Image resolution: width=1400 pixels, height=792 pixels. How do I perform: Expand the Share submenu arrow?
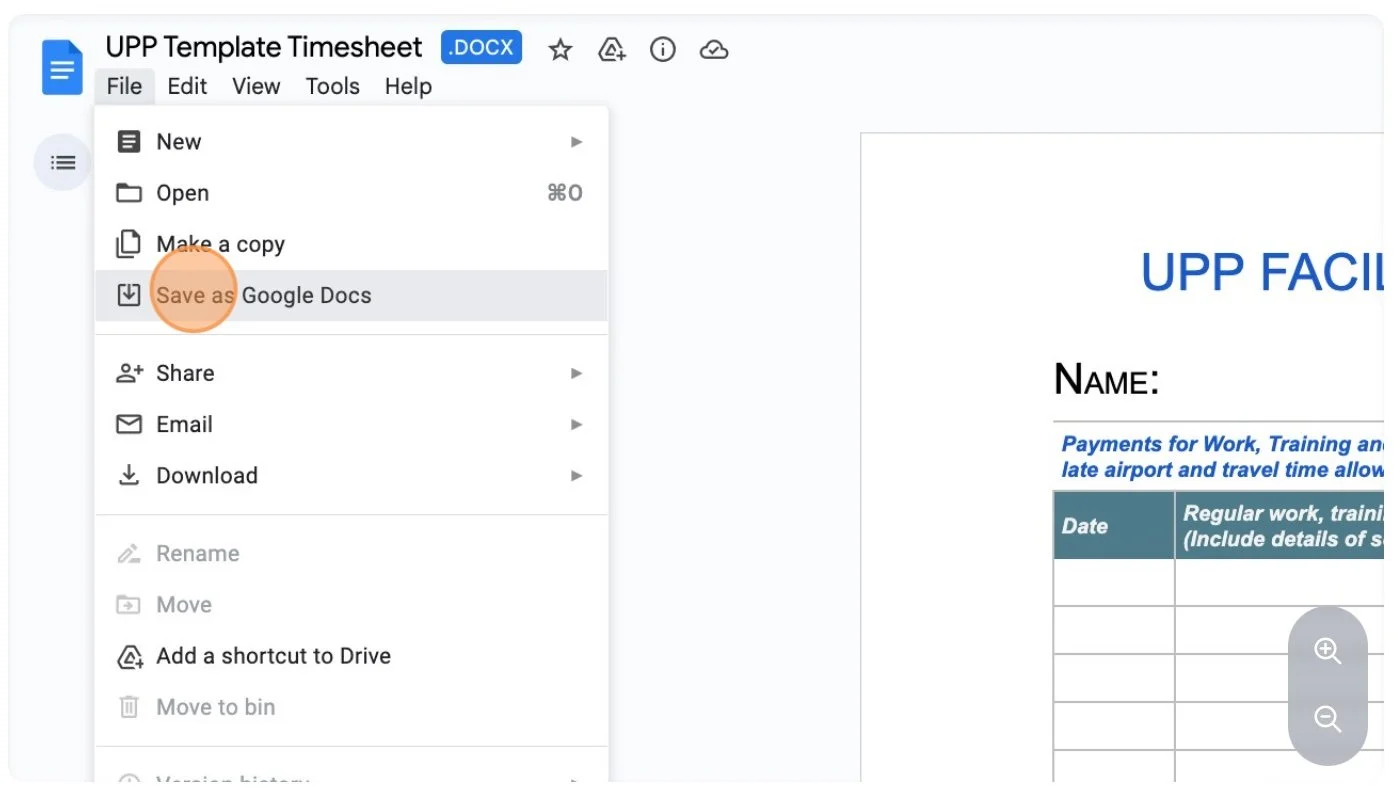[576, 373]
